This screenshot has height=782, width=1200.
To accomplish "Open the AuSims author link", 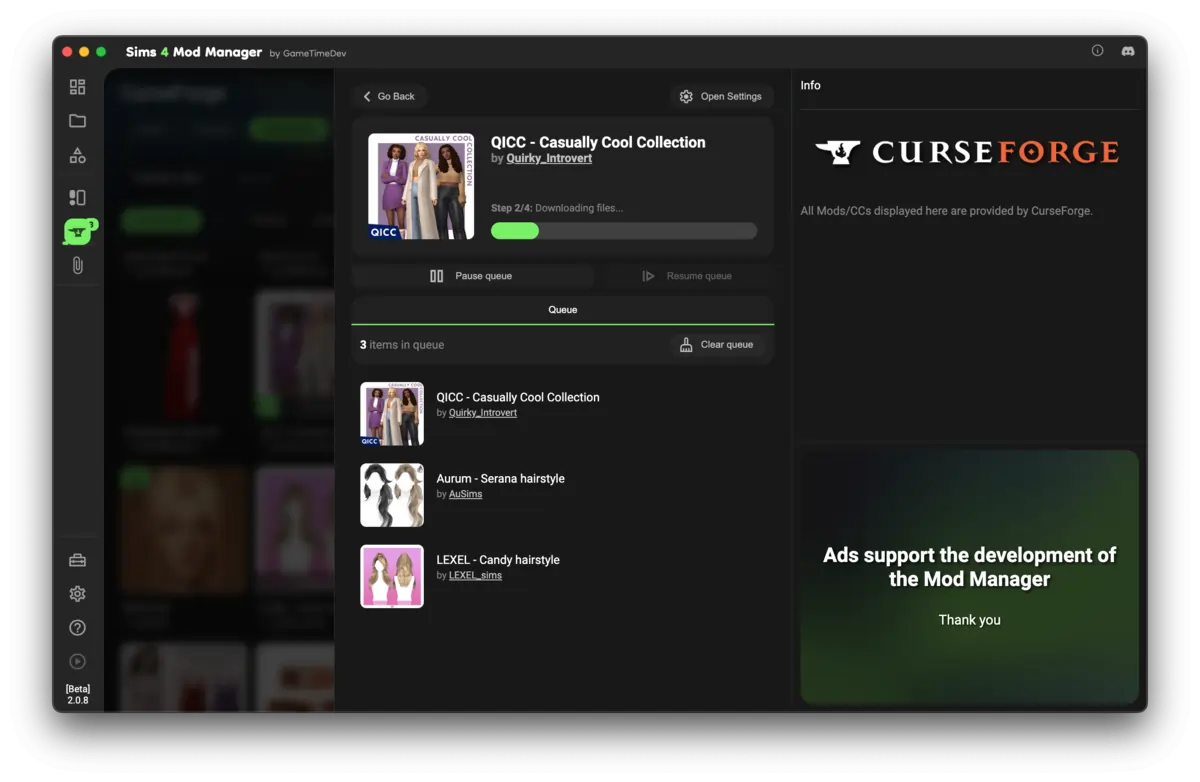I will tap(465, 494).
